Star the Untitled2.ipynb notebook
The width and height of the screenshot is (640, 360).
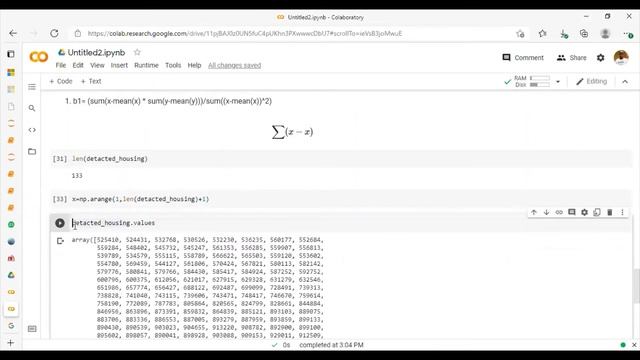pos(137,52)
